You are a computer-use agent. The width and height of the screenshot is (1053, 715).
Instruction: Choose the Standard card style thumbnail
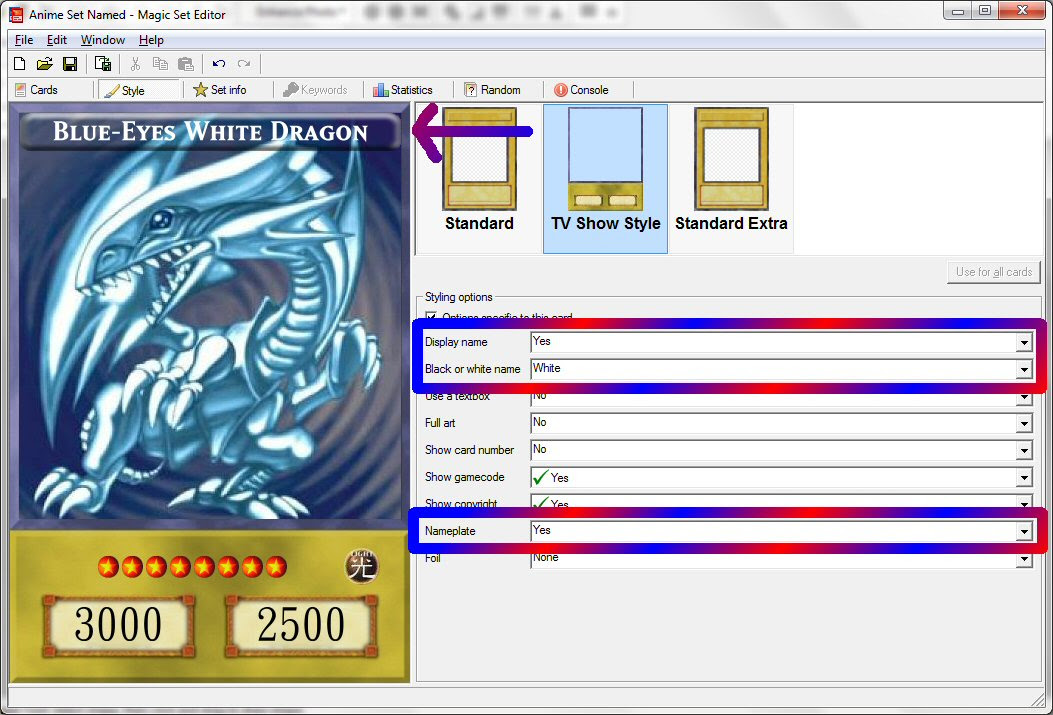coord(479,178)
